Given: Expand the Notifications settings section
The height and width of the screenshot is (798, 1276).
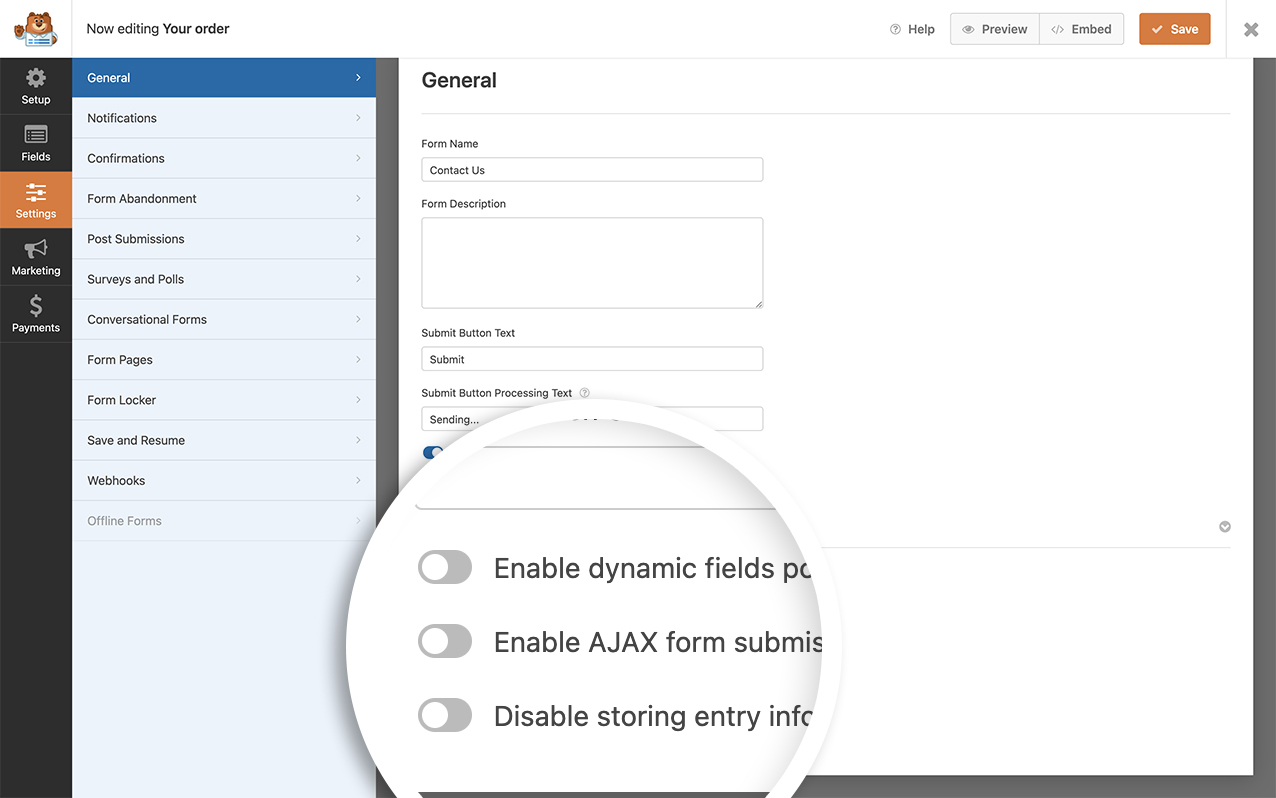Looking at the screenshot, I should pyautogui.click(x=224, y=117).
